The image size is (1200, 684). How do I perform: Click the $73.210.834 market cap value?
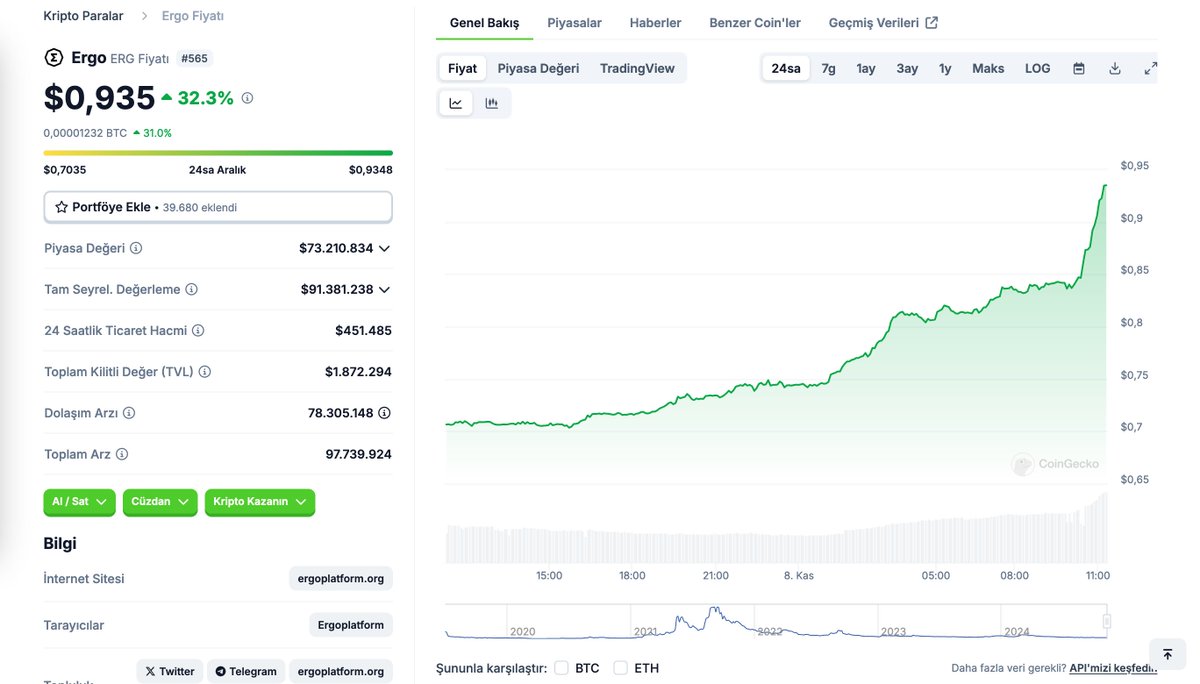coord(336,248)
